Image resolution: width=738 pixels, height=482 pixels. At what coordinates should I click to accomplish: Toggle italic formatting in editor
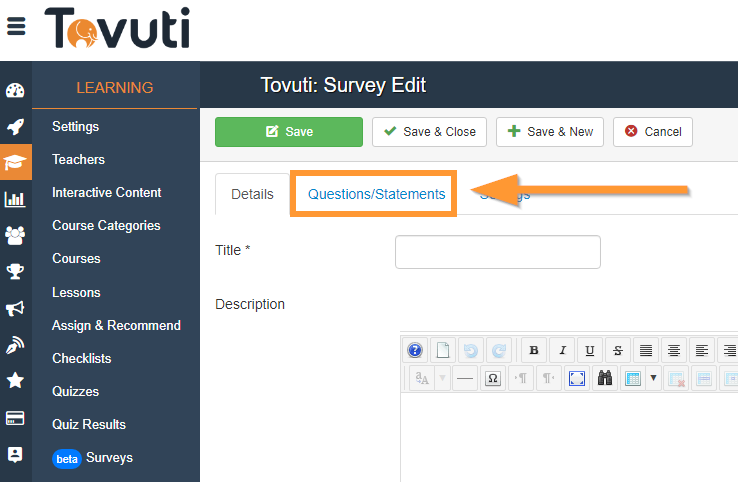click(x=562, y=350)
